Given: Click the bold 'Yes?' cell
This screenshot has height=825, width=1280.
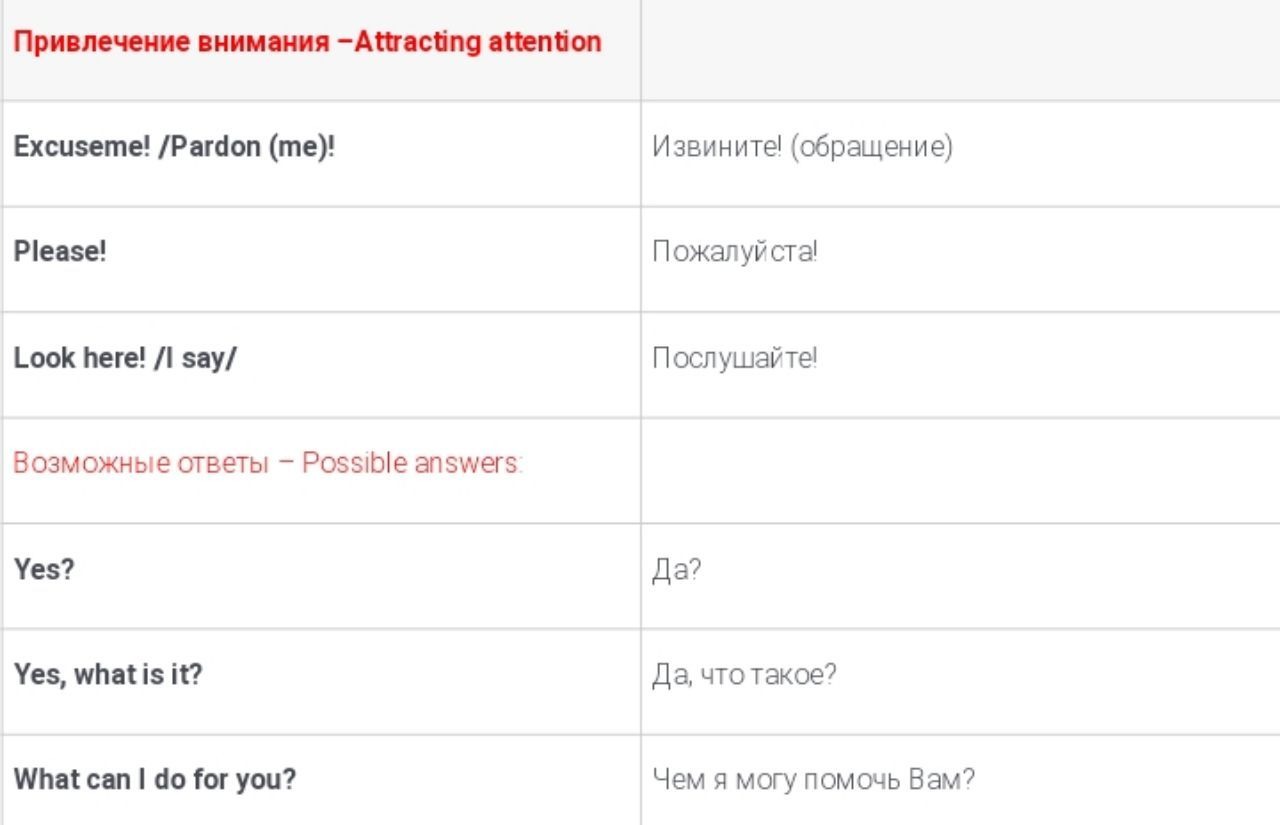Looking at the screenshot, I should click(45, 570).
